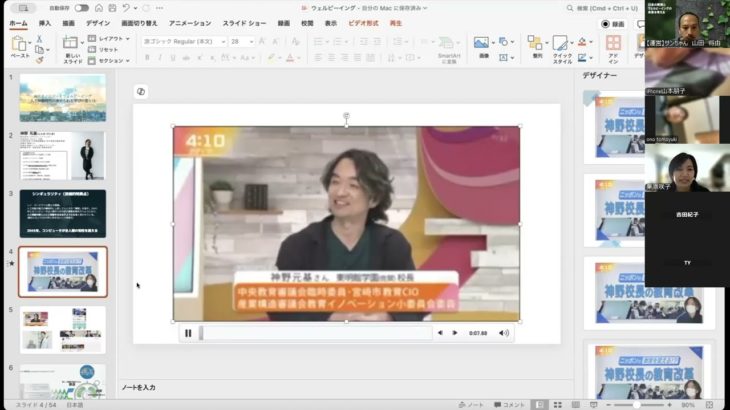
Task: Open the 再生 (Playback) ribbon tab
Action: (396, 23)
